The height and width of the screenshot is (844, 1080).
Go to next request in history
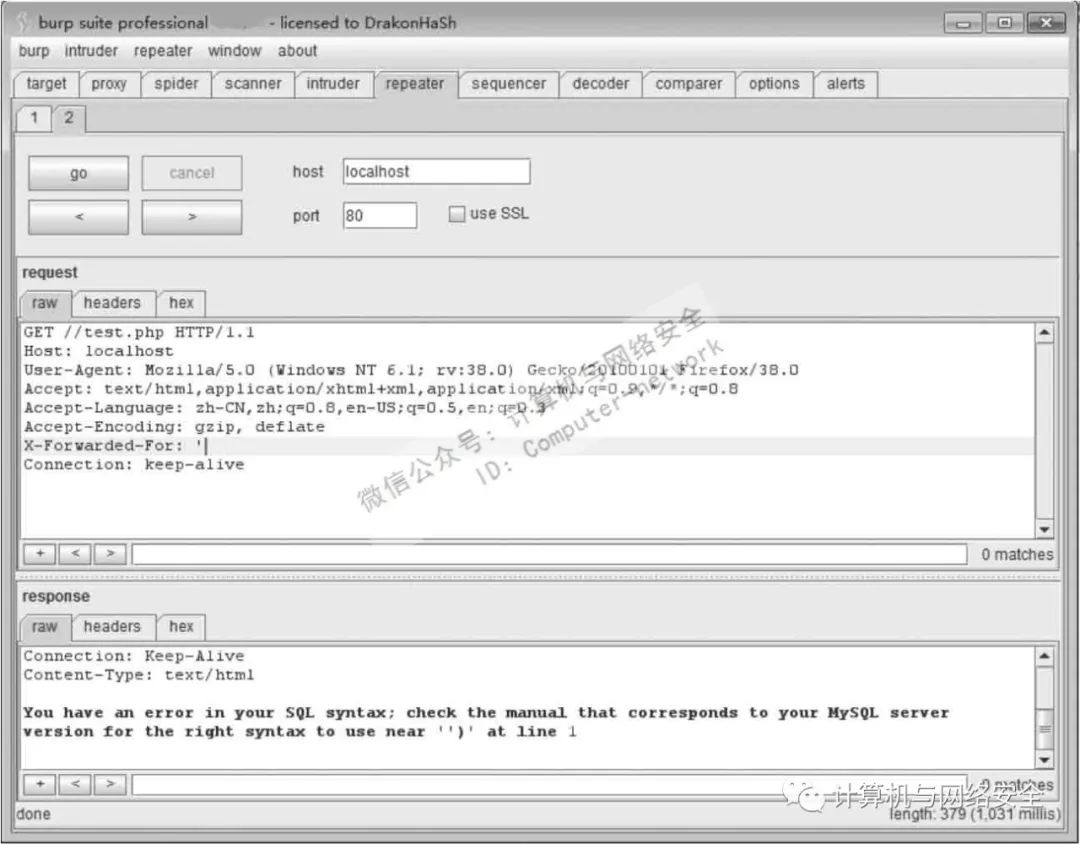click(x=191, y=217)
